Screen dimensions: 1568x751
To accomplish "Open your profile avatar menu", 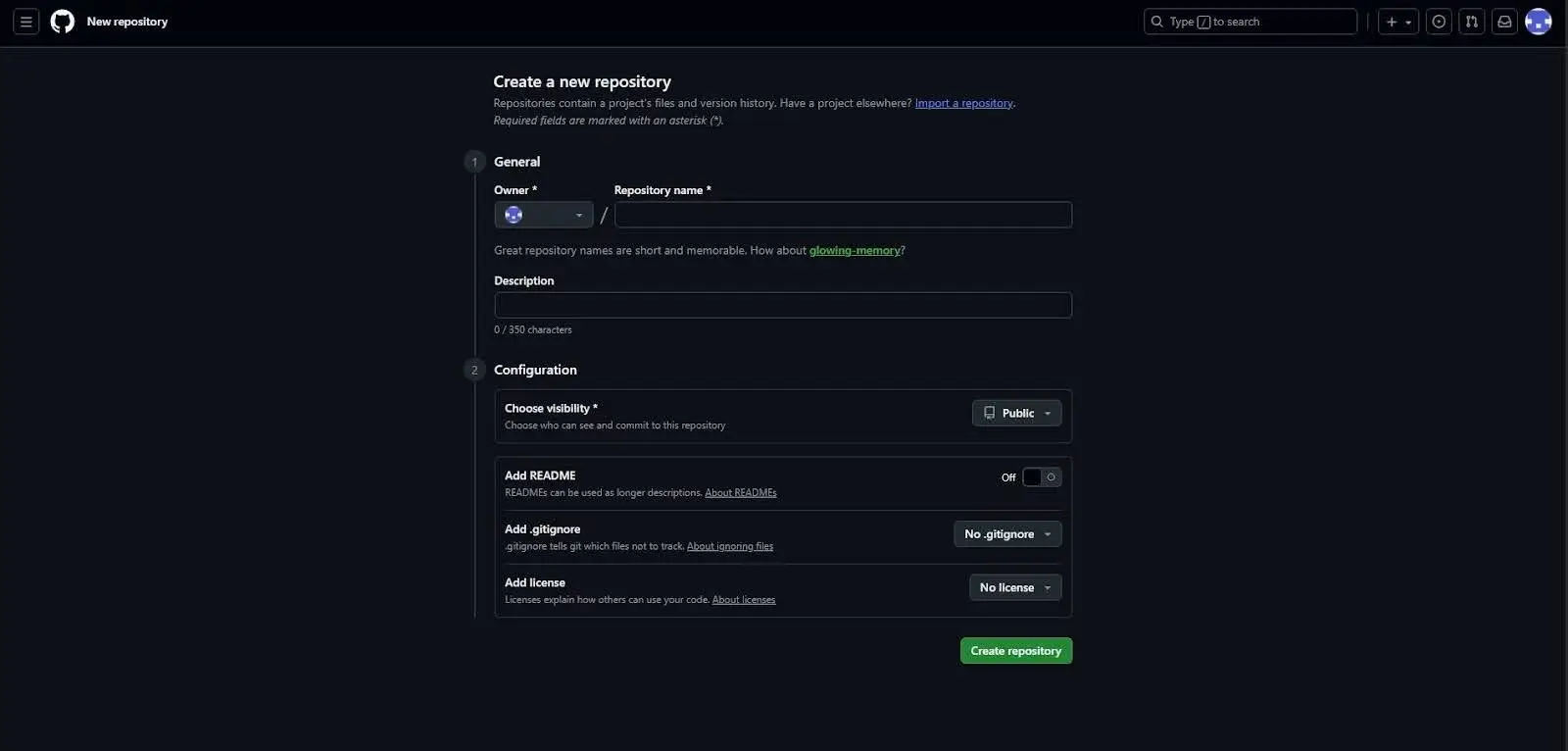I will pos(1538,21).
